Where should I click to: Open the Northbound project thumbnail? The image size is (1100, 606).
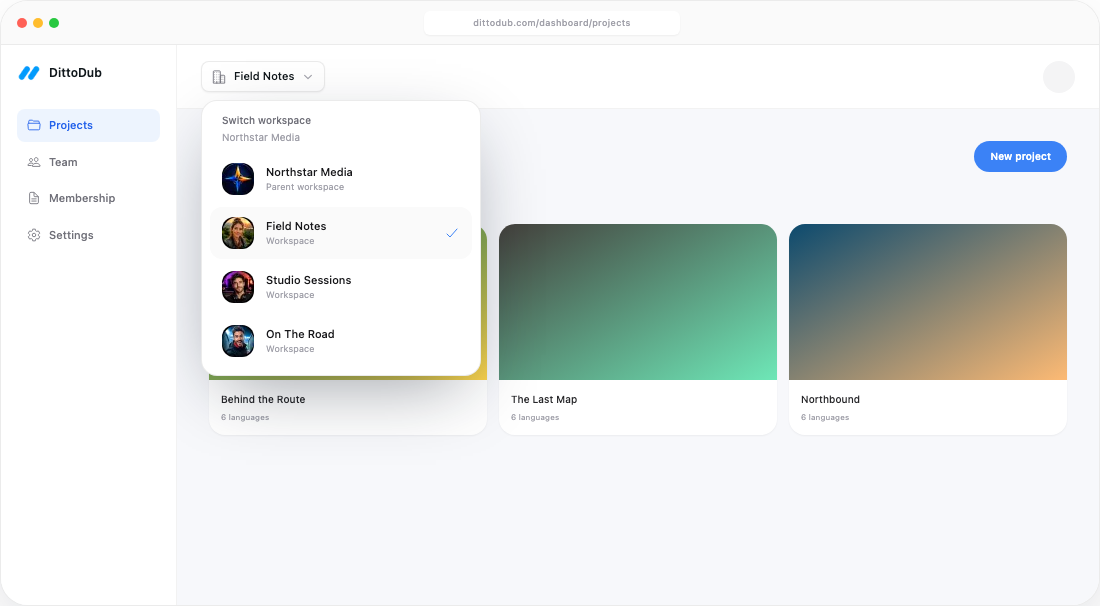pyautogui.click(x=927, y=302)
